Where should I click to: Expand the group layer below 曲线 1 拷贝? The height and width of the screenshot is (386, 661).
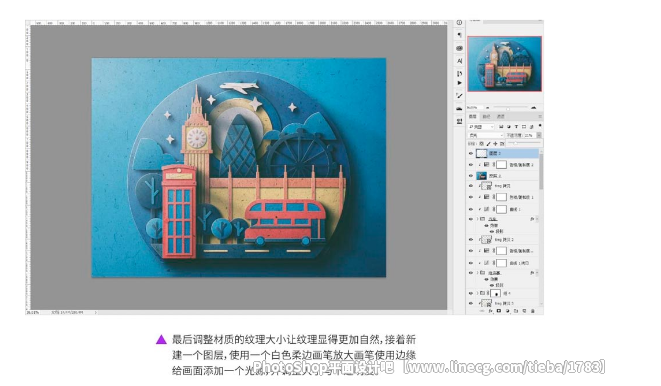tap(478, 273)
